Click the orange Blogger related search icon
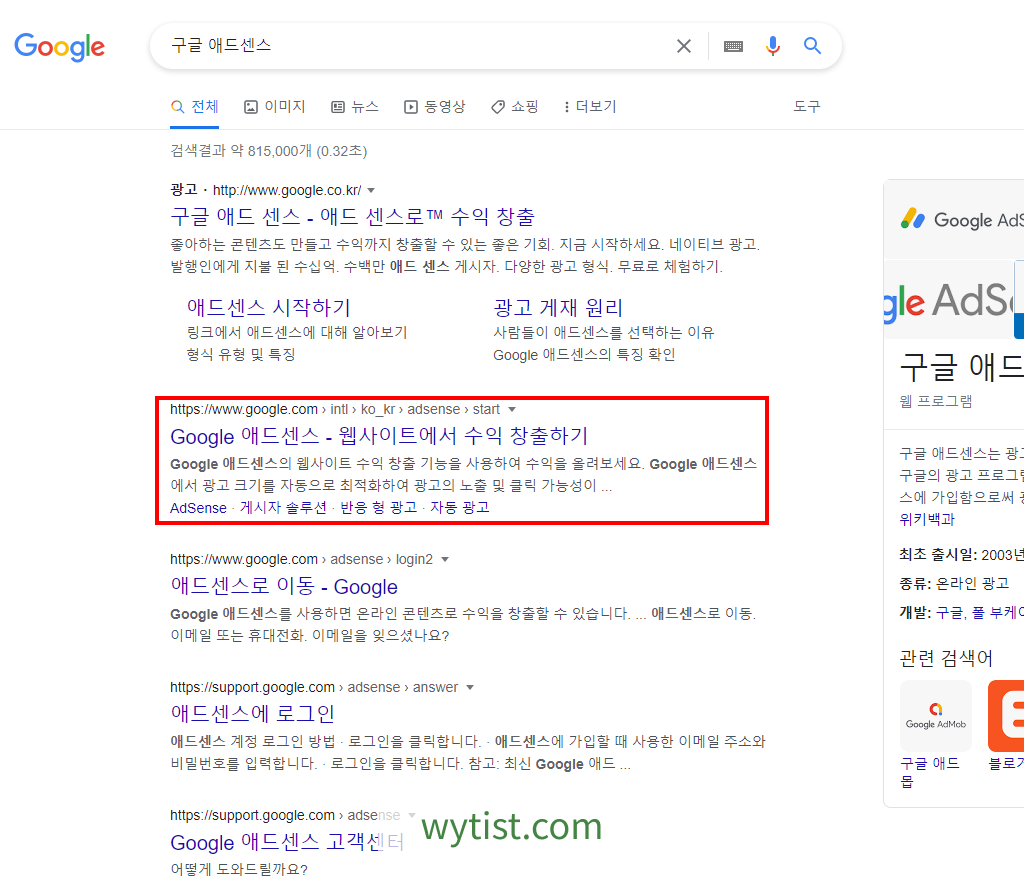This screenshot has width=1024, height=889. 1006,716
